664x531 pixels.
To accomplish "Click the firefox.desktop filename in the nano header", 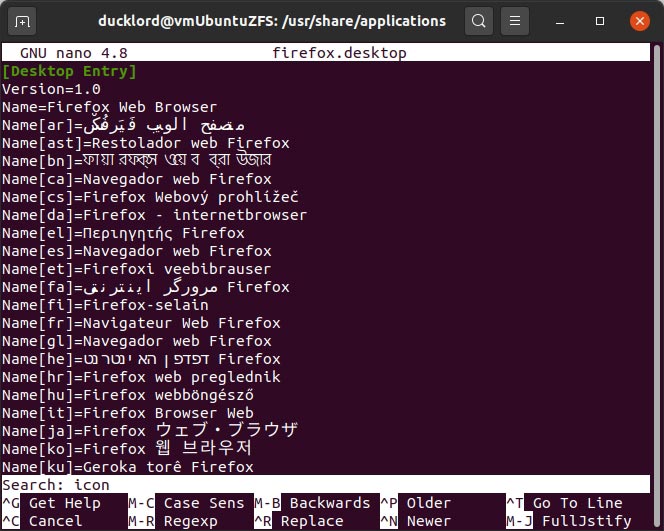I will [339, 53].
